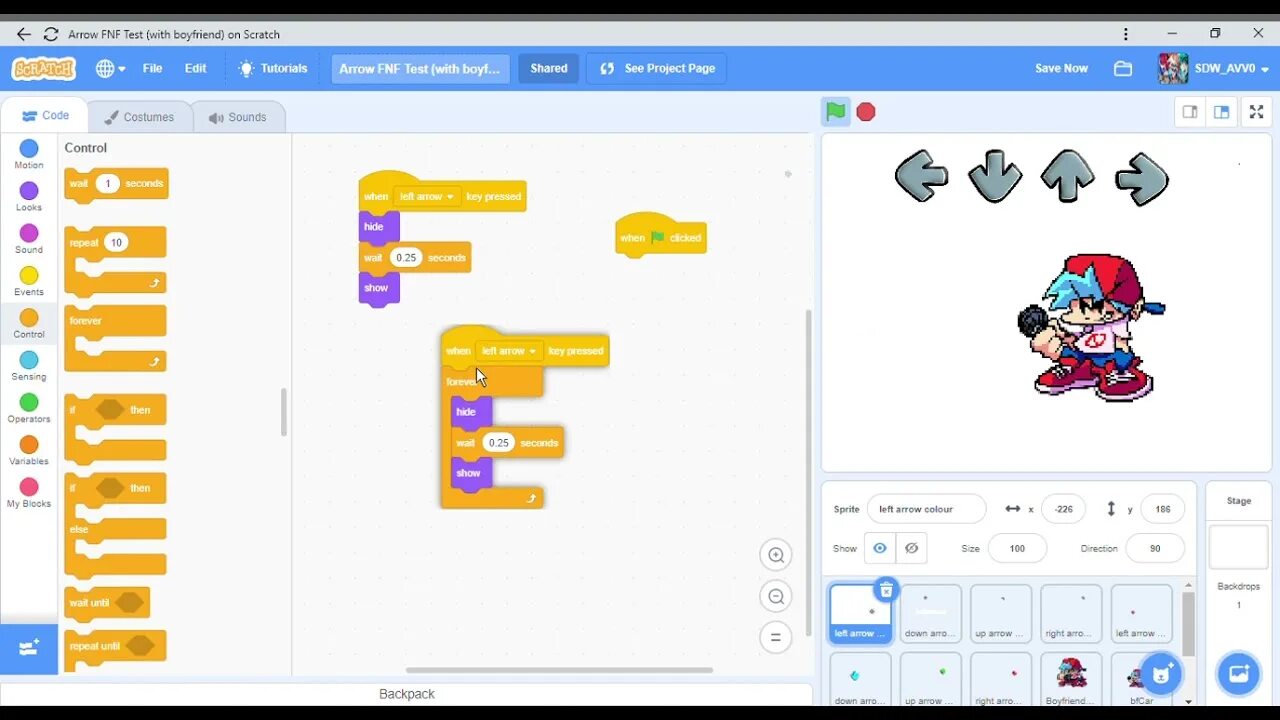Image resolution: width=1280 pixels, height=720 pixels.
Task: Open the SDW_AVV0 account menu
Action: (x=1214, y=69)
